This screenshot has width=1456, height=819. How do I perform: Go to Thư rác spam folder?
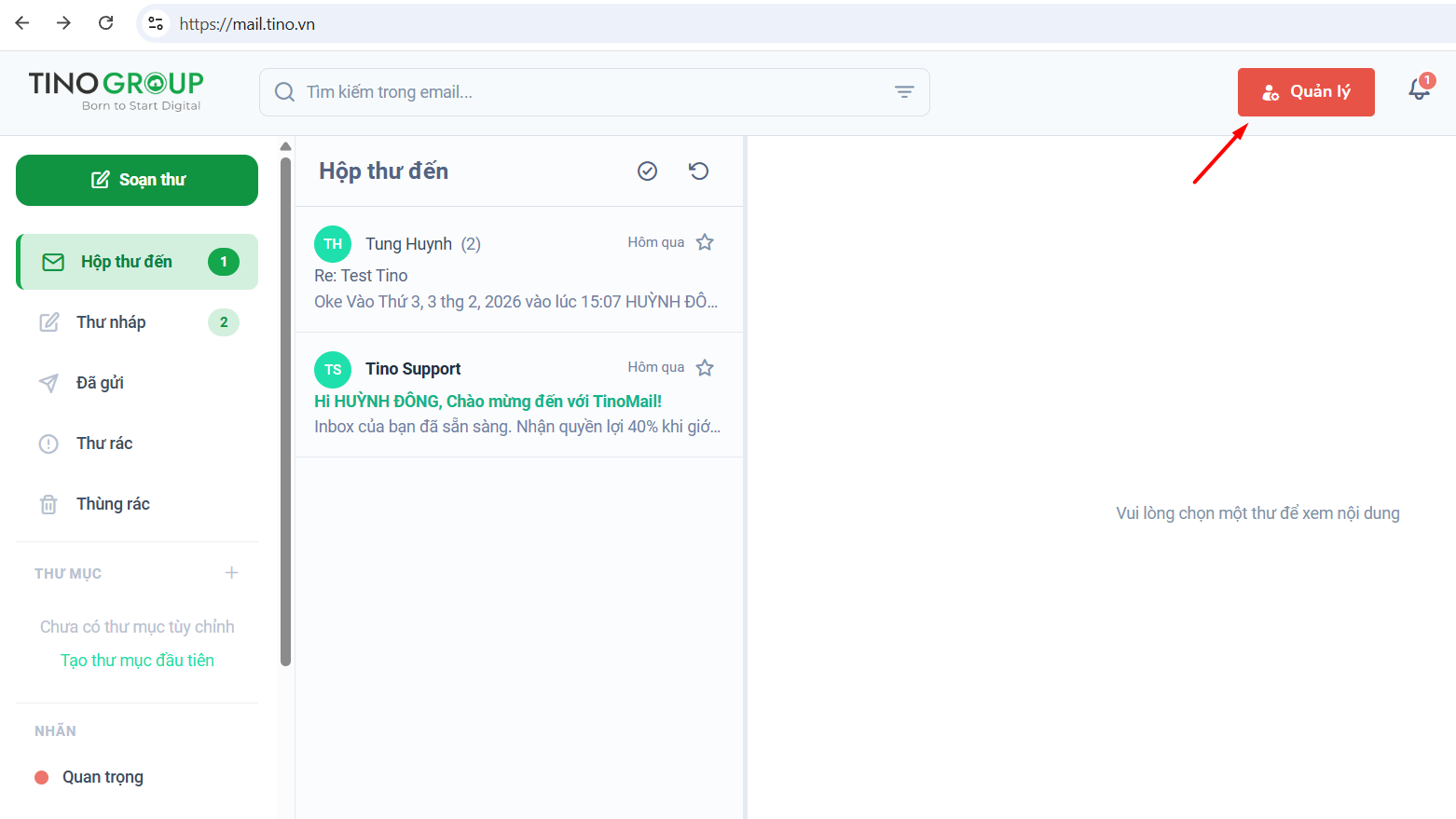(x=104, y=444)
